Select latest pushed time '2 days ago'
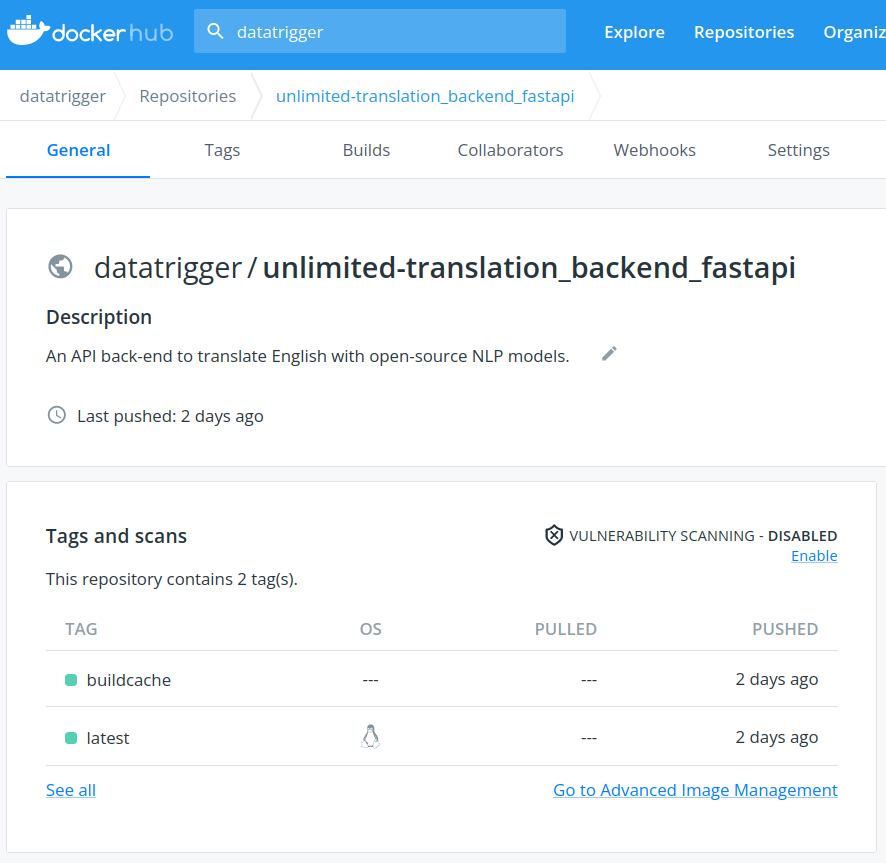The image size is (886, 863). click(x=776, y=738)
